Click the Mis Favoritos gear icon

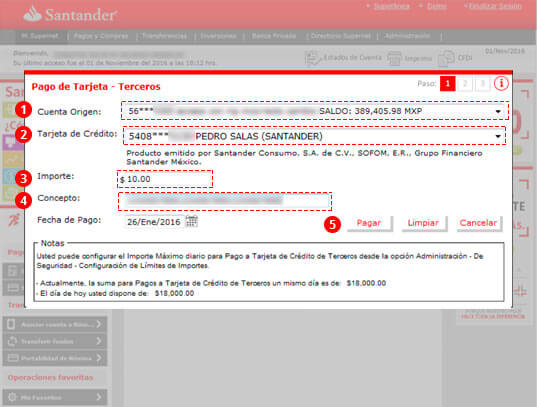coord(12,397)
